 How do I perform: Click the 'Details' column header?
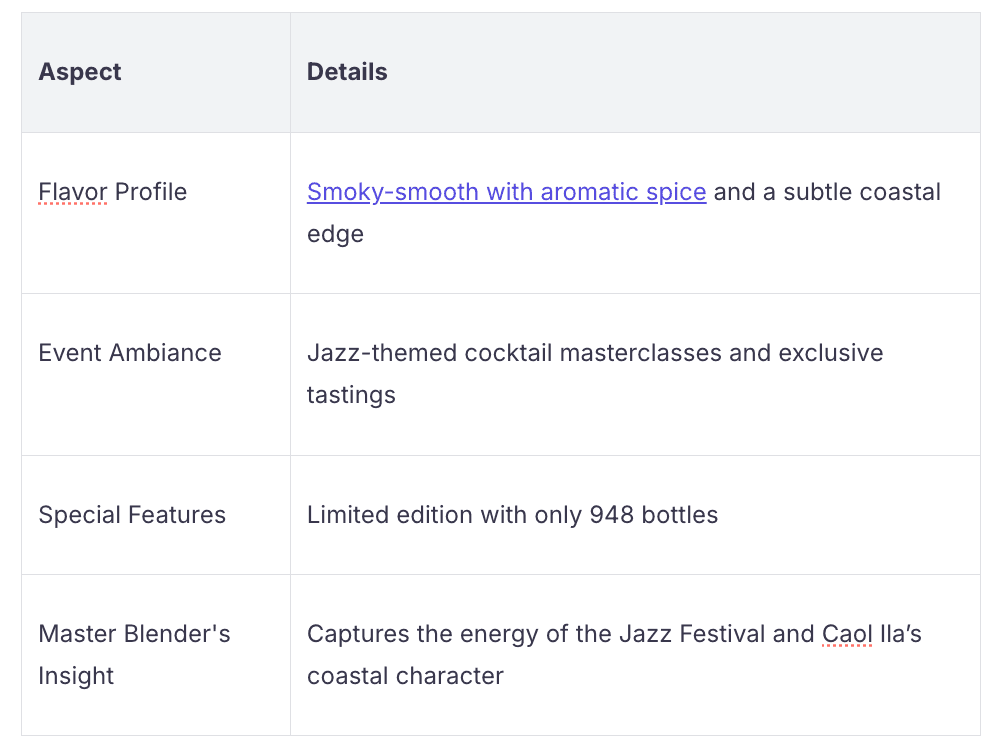[347, 72]
